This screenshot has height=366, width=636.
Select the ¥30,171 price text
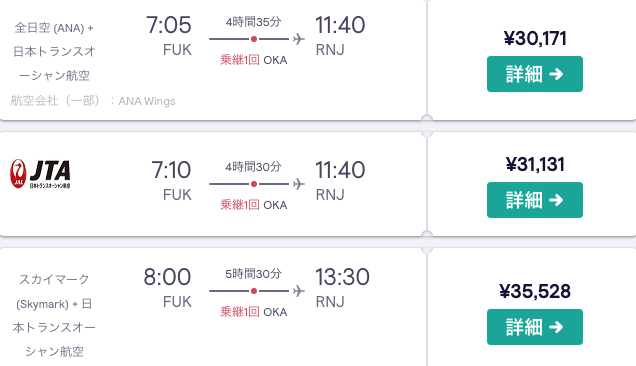point(535,39)
